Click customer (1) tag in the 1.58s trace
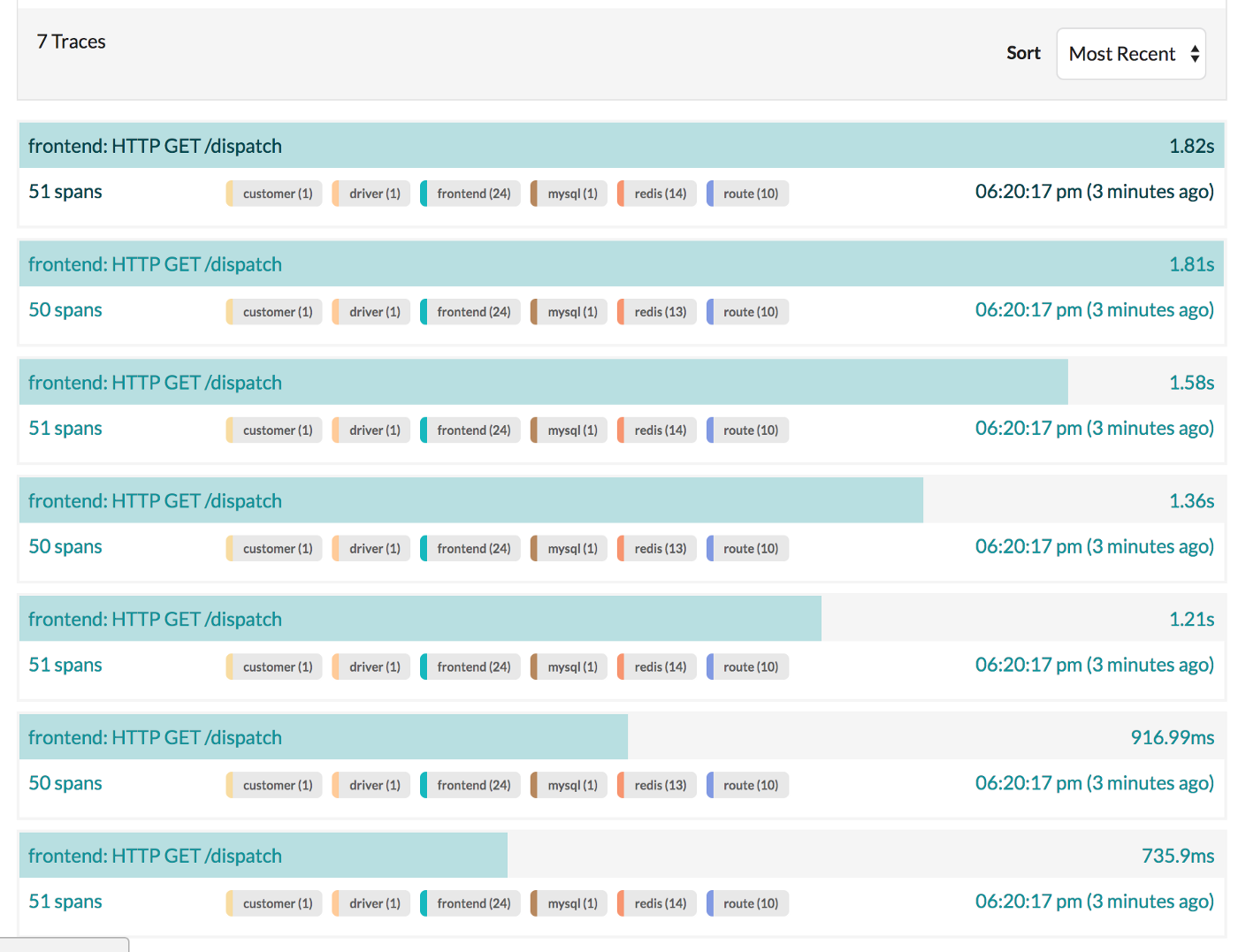This screenshot has width=1238, height=952. [274, 430]
